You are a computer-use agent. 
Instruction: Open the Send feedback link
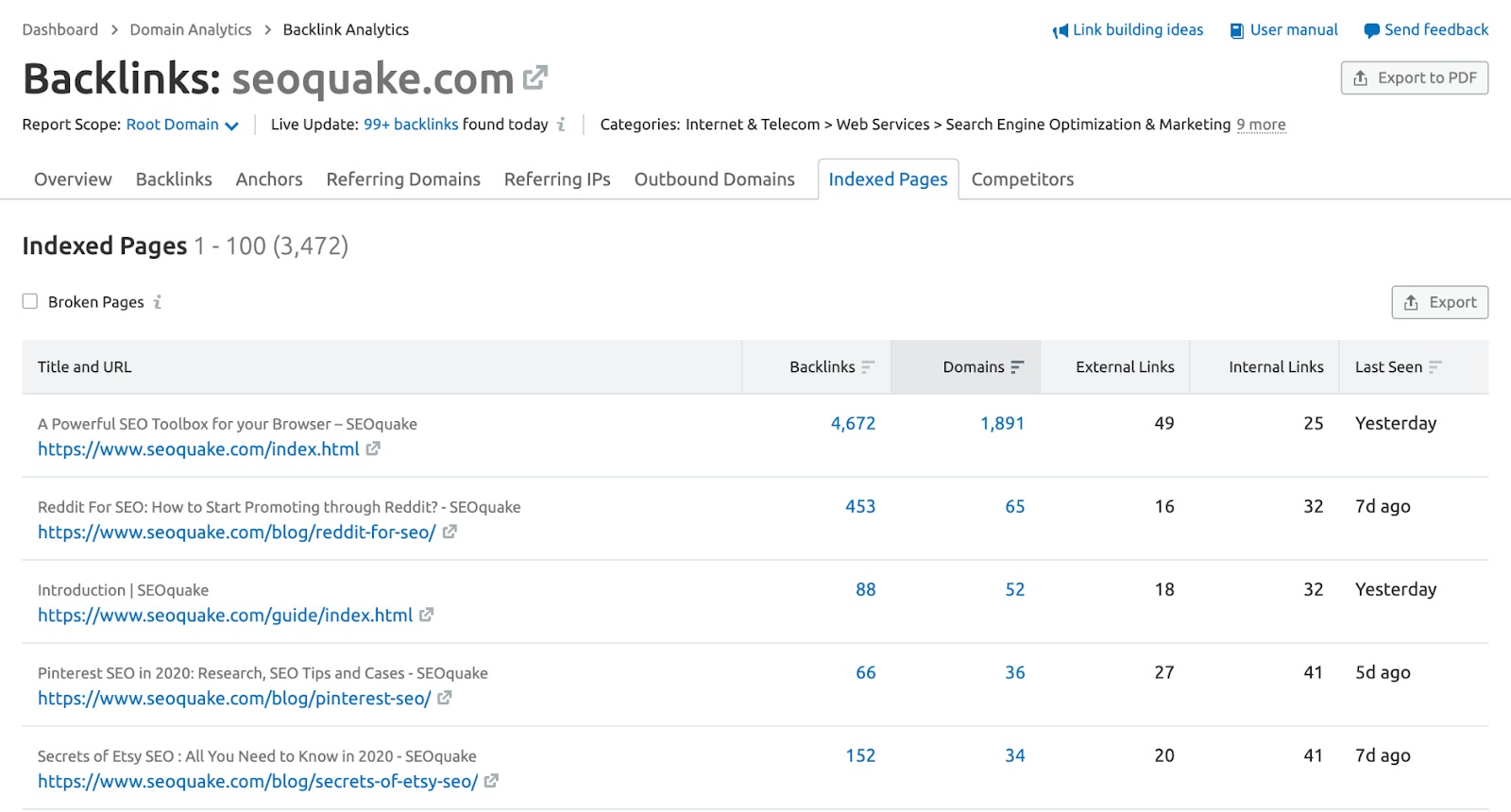tap(1436, 29)
